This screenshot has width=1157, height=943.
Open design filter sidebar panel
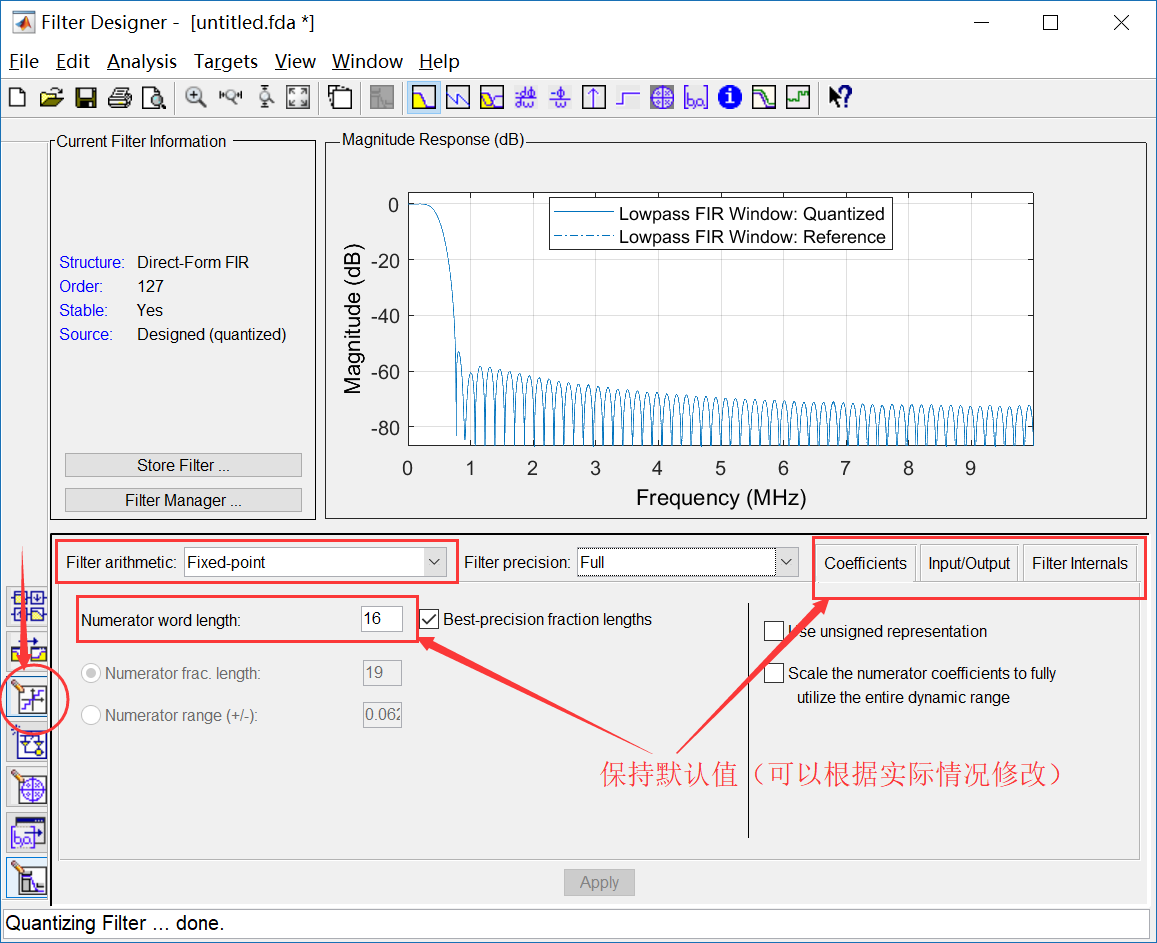[28, 878]
